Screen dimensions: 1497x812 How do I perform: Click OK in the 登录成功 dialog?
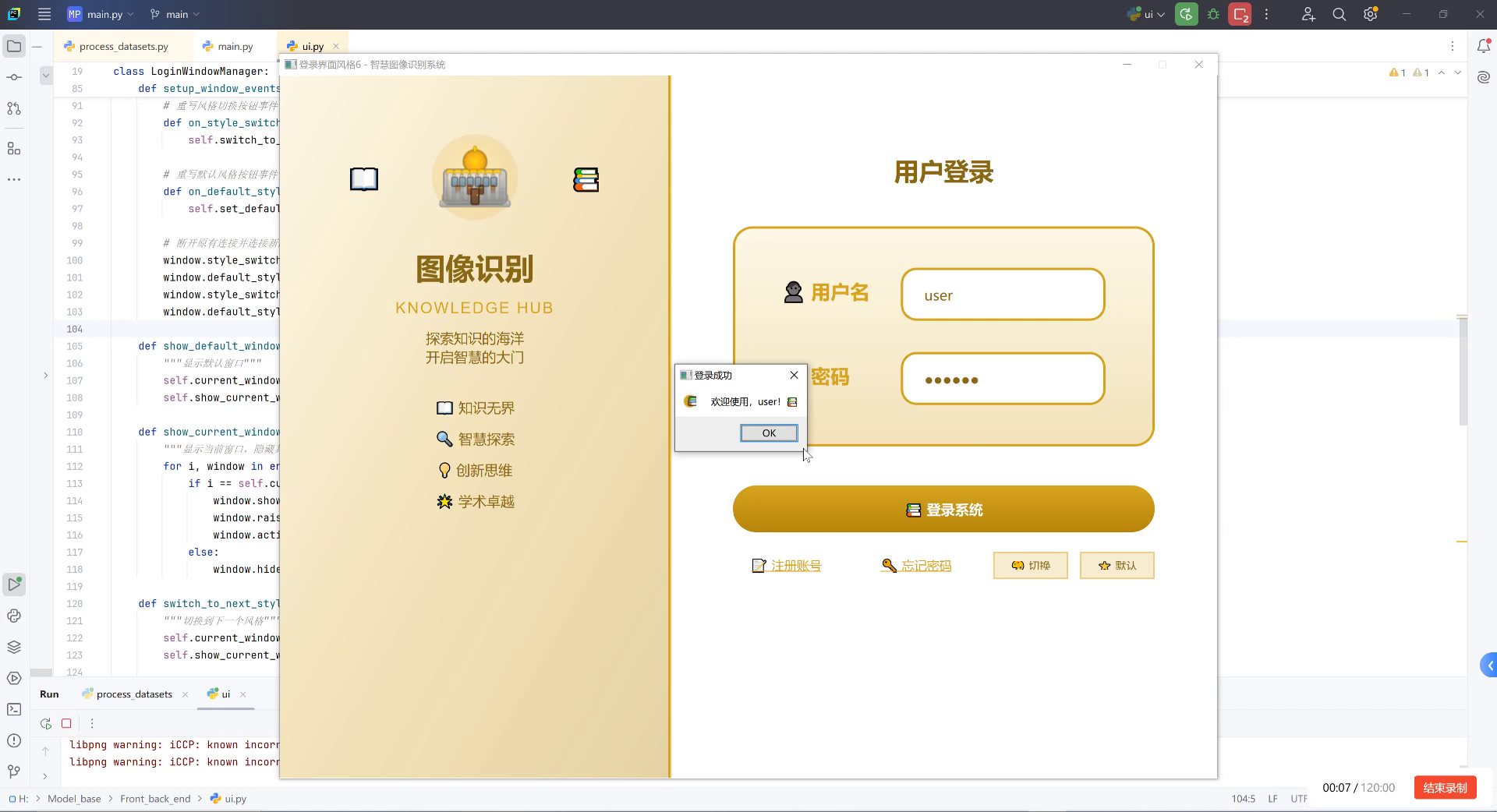click(x=769, y=433)
